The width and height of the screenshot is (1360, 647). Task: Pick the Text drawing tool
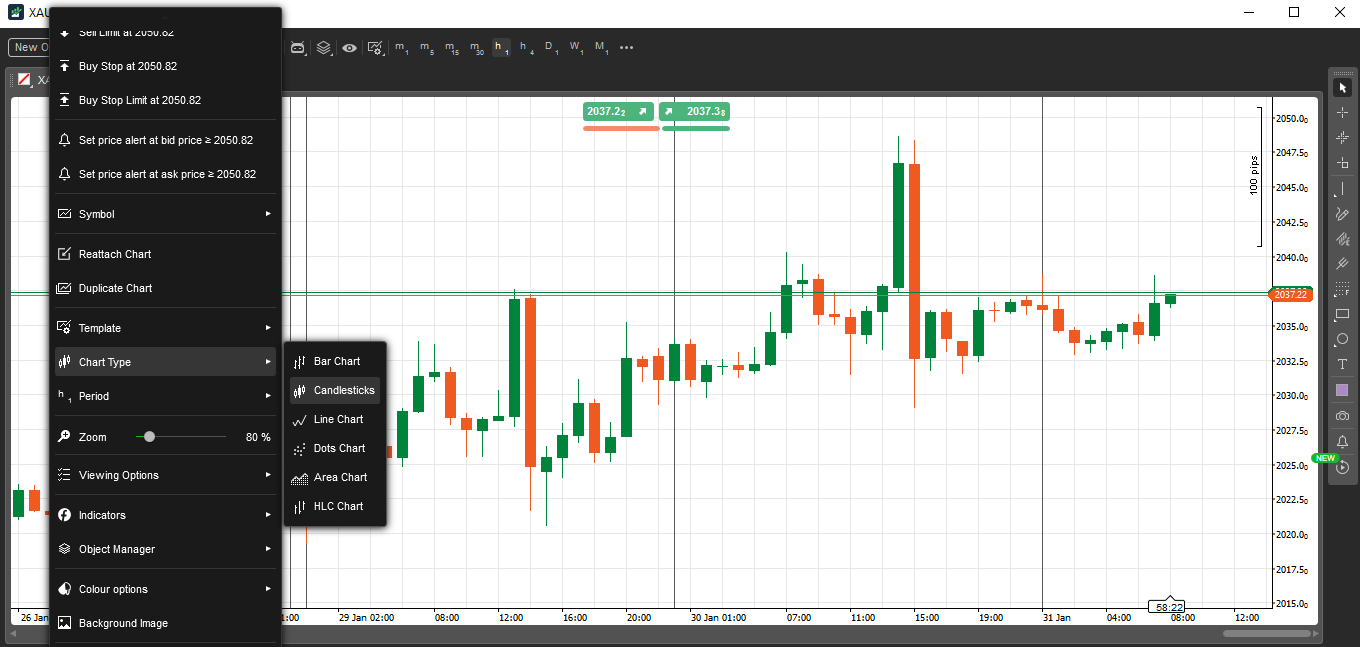(1342, 364)
